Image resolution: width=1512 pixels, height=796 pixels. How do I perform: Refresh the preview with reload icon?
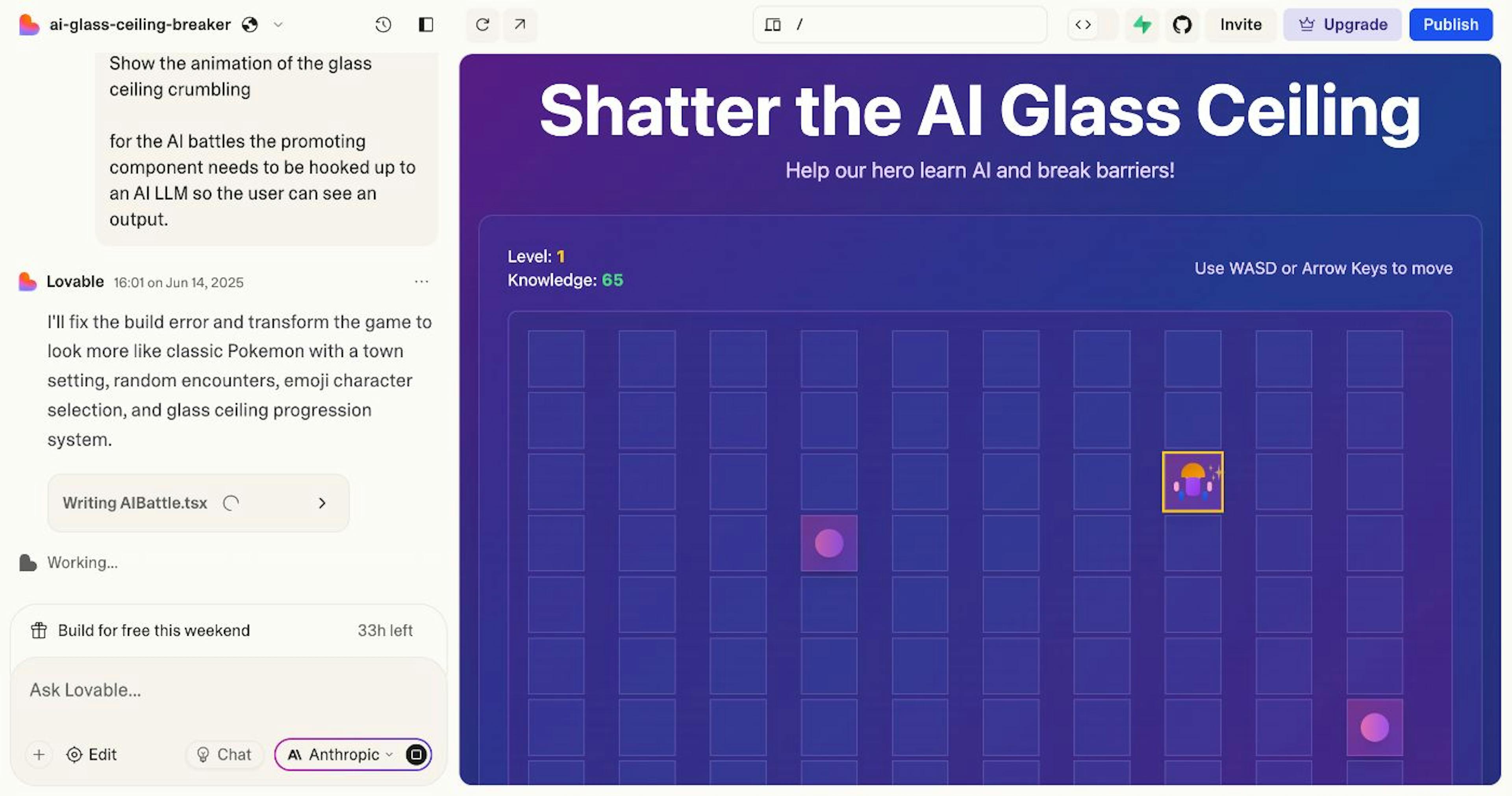(x=482, y=25)
